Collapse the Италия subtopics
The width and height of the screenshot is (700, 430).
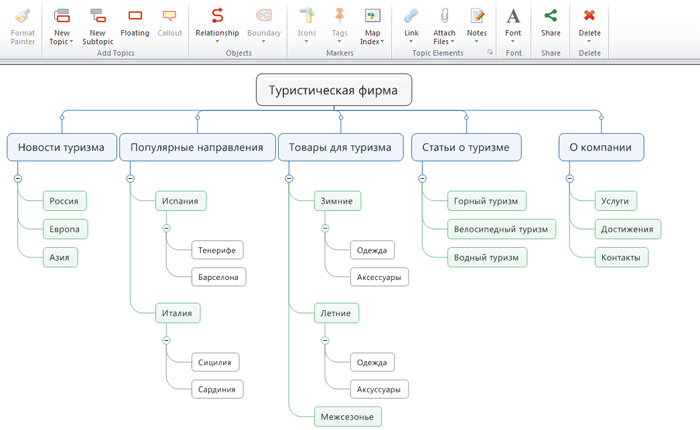tap(167, 340)
